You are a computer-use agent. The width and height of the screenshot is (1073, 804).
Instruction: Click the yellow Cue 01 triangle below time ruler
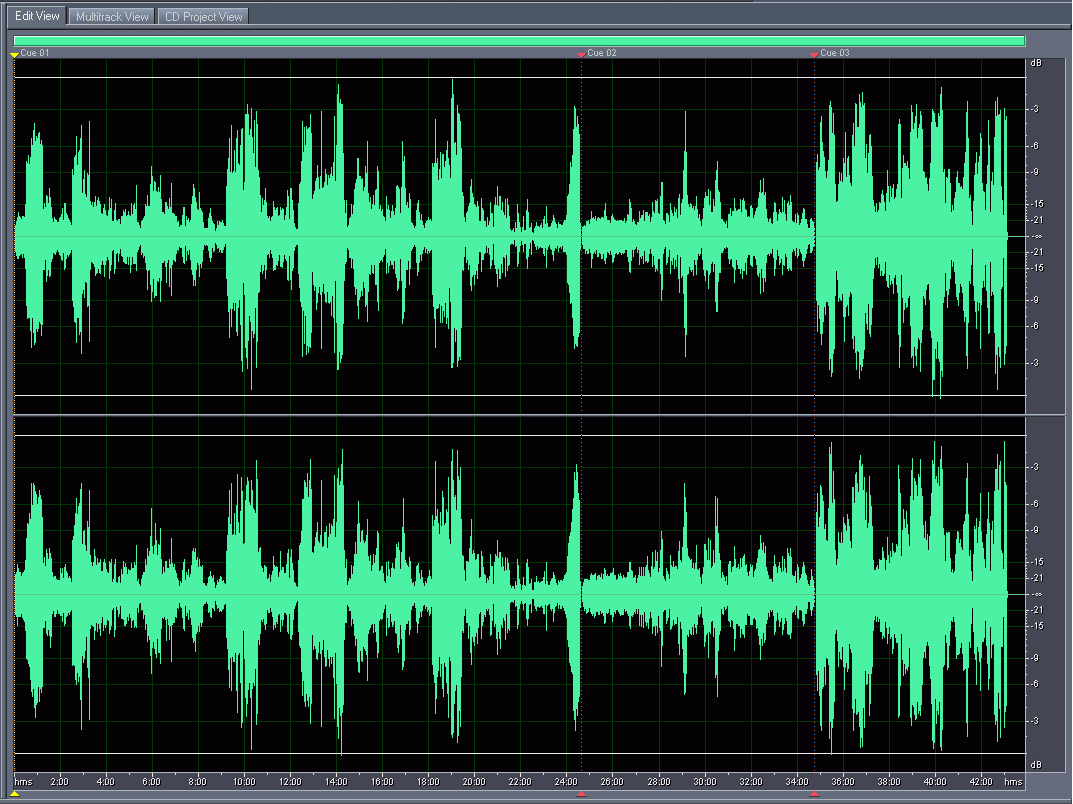(14, 794)
